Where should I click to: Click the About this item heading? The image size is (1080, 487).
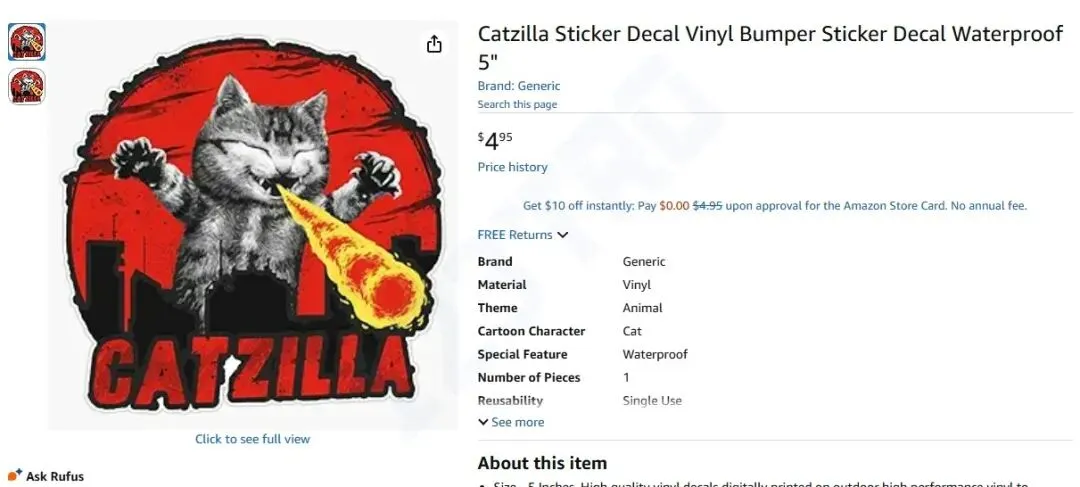542,463
